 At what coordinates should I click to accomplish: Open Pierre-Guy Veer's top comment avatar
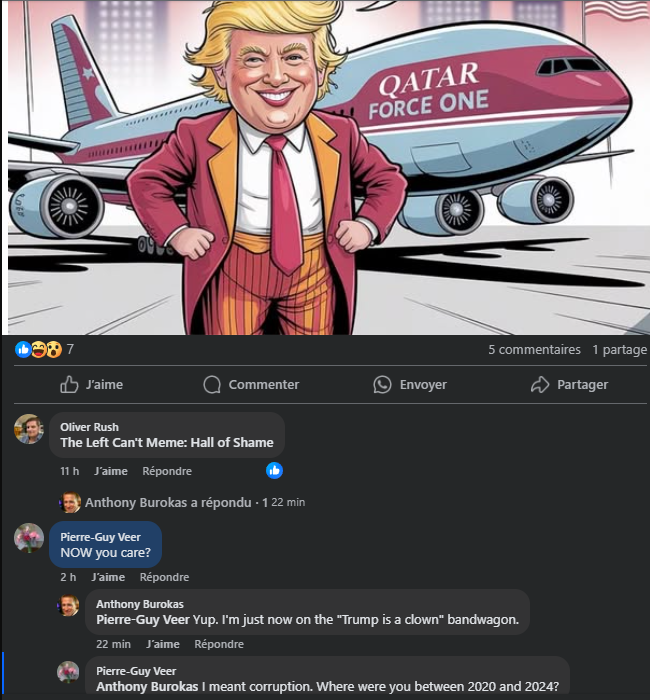point(29,538)
